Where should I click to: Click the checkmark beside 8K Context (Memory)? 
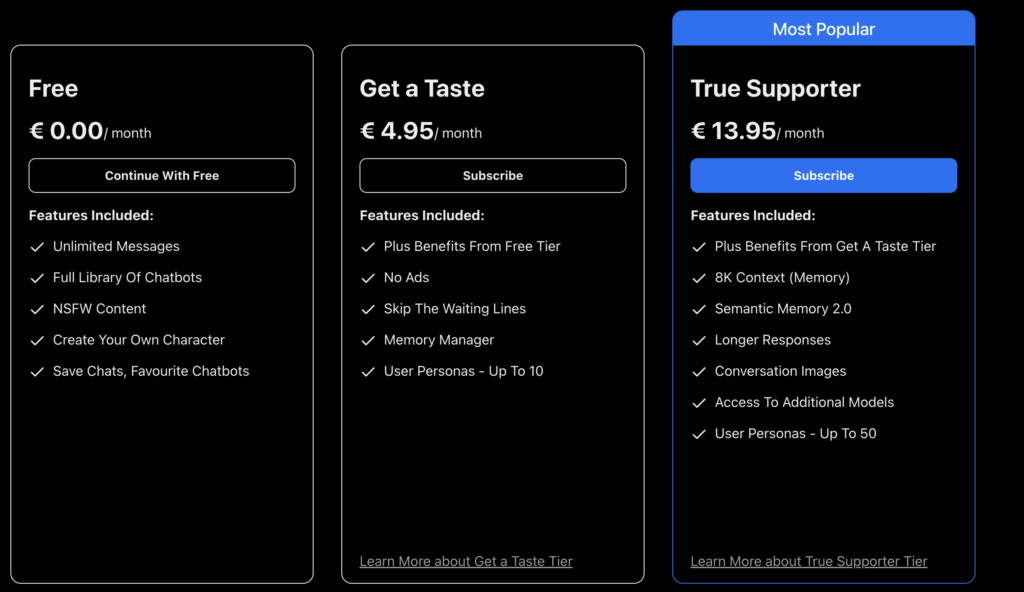[699, 278]
